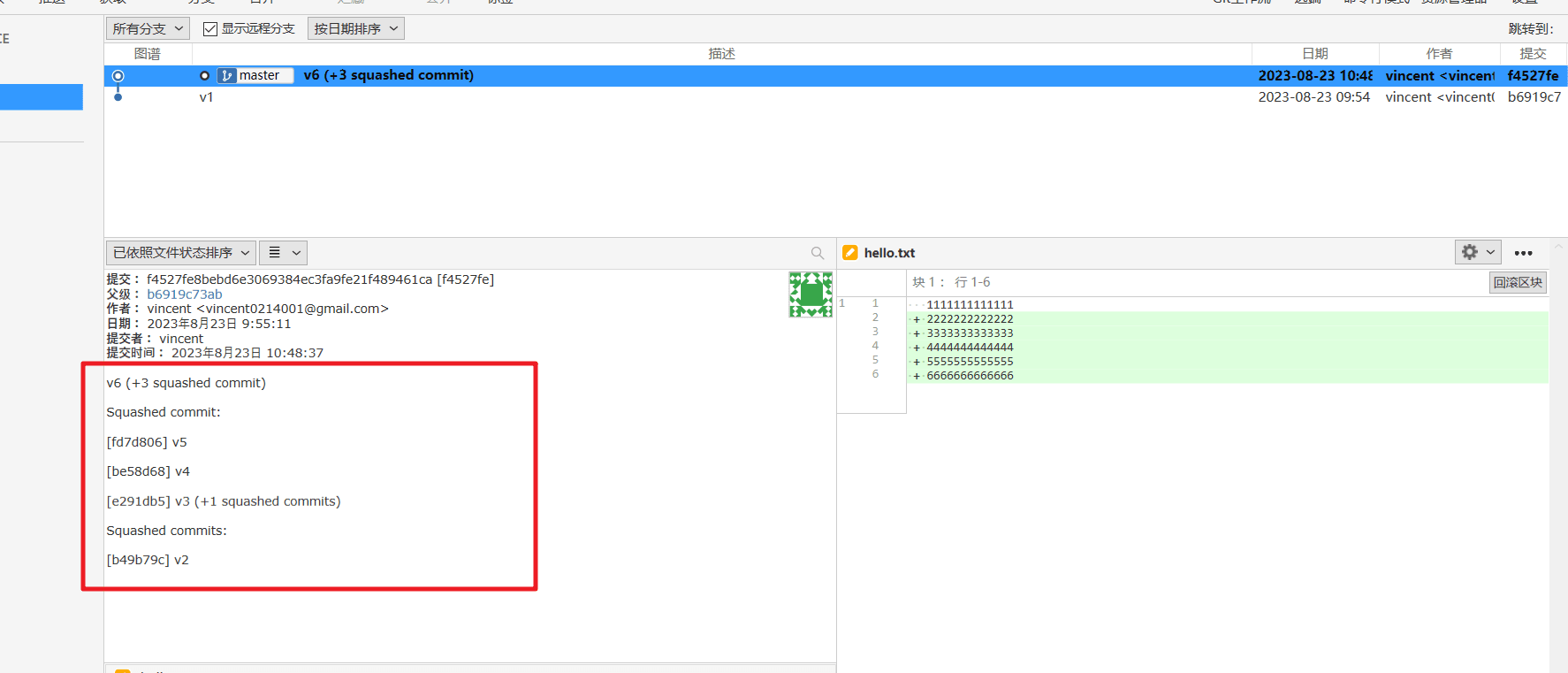Screen dimensions: 1568x673
Task: Click the search magnifier in commit panel
Action: (x=817, y=253)
